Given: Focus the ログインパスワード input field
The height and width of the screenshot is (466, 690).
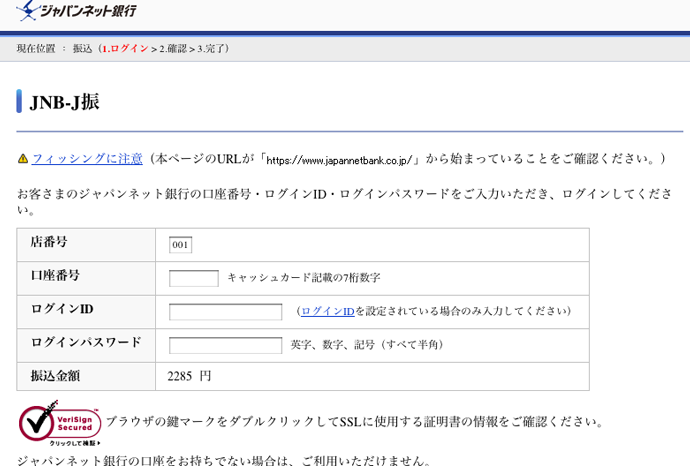Looking at the screenshot, I should [225, 345].
